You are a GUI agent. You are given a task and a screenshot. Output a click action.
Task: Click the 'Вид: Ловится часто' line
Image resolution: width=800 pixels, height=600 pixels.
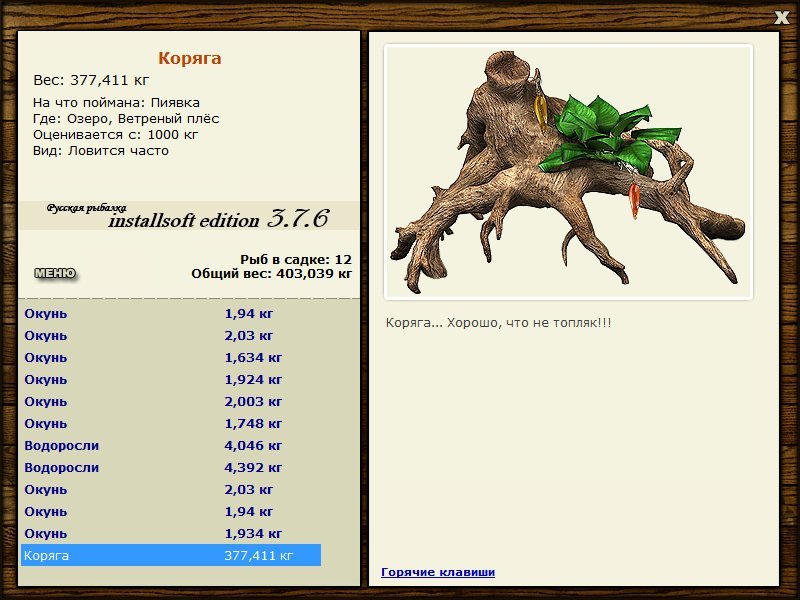coord(101,151)
